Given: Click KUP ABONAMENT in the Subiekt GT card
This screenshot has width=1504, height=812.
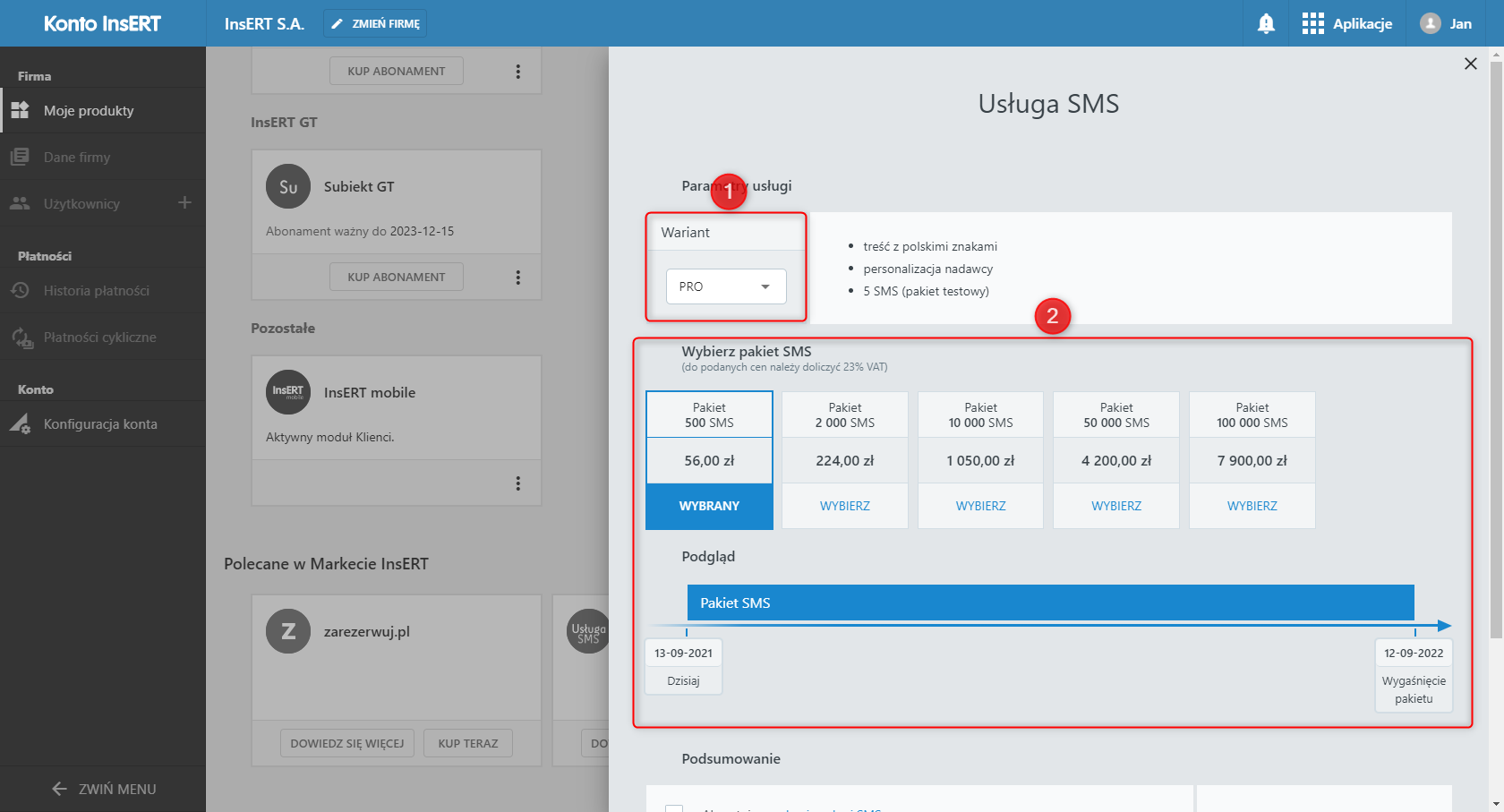Looking at the screenshot, I should pyautogui.click(x=397, y=277).
